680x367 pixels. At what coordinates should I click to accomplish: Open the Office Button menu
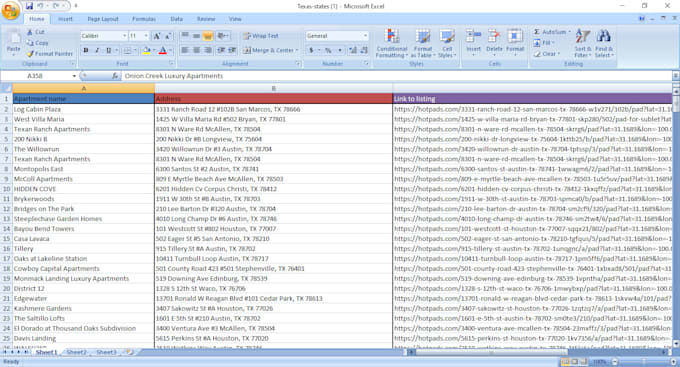(10, 10)
